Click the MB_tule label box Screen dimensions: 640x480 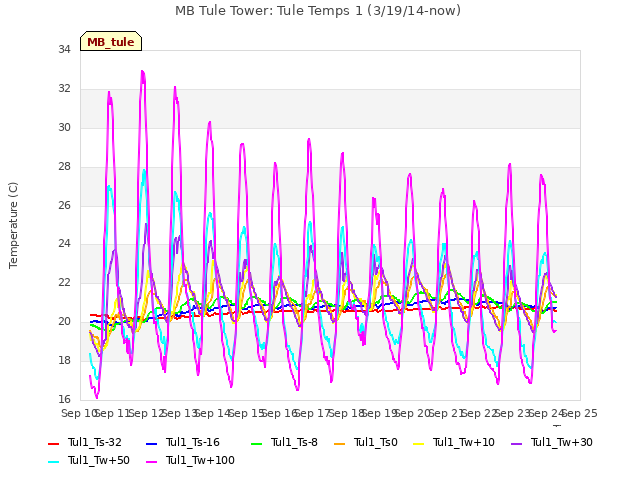[x=111, y=41]
